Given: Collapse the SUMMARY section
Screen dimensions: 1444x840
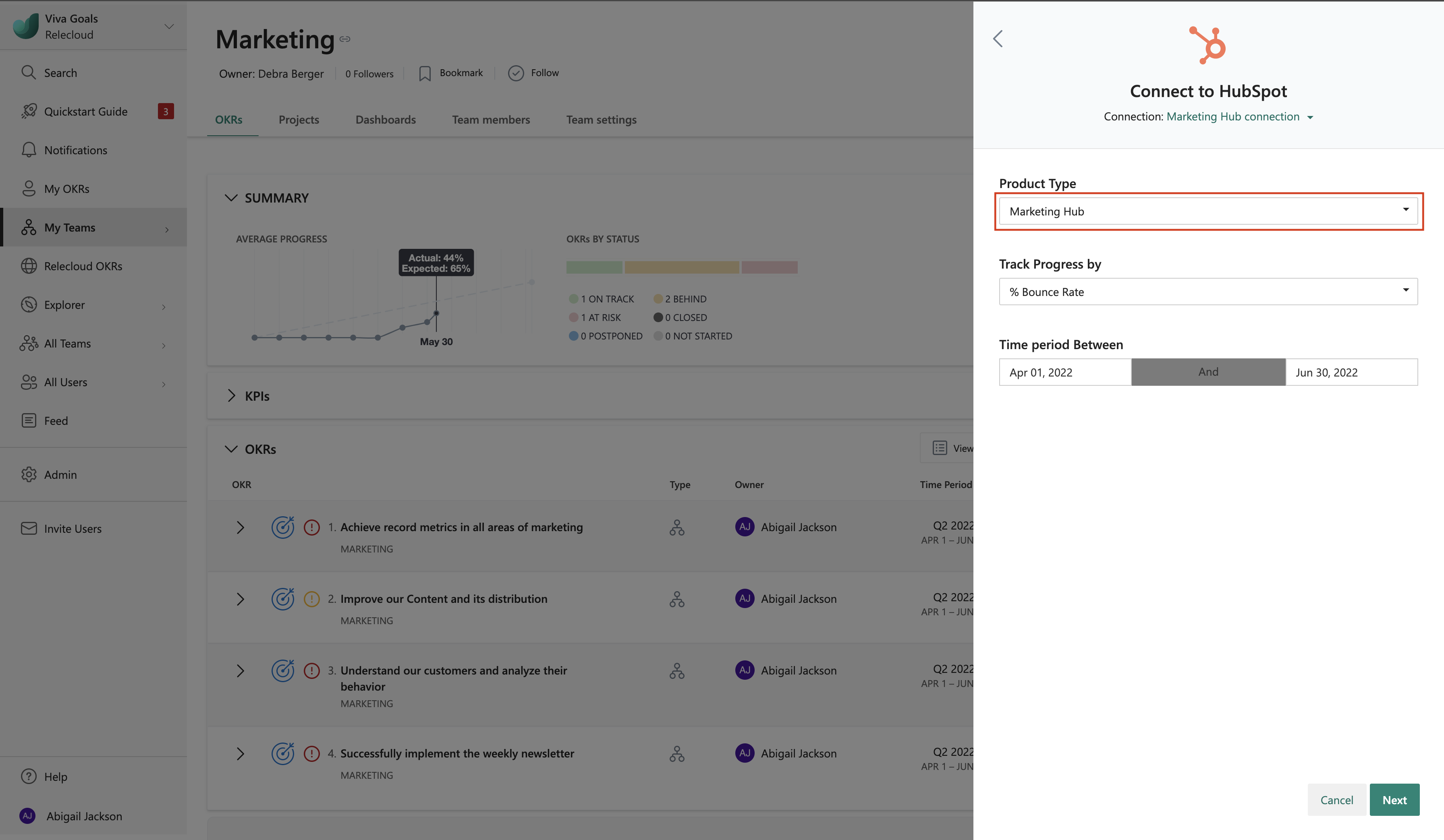Looking at the screenshot, I should pyautogui.click(x=231, y=198).
